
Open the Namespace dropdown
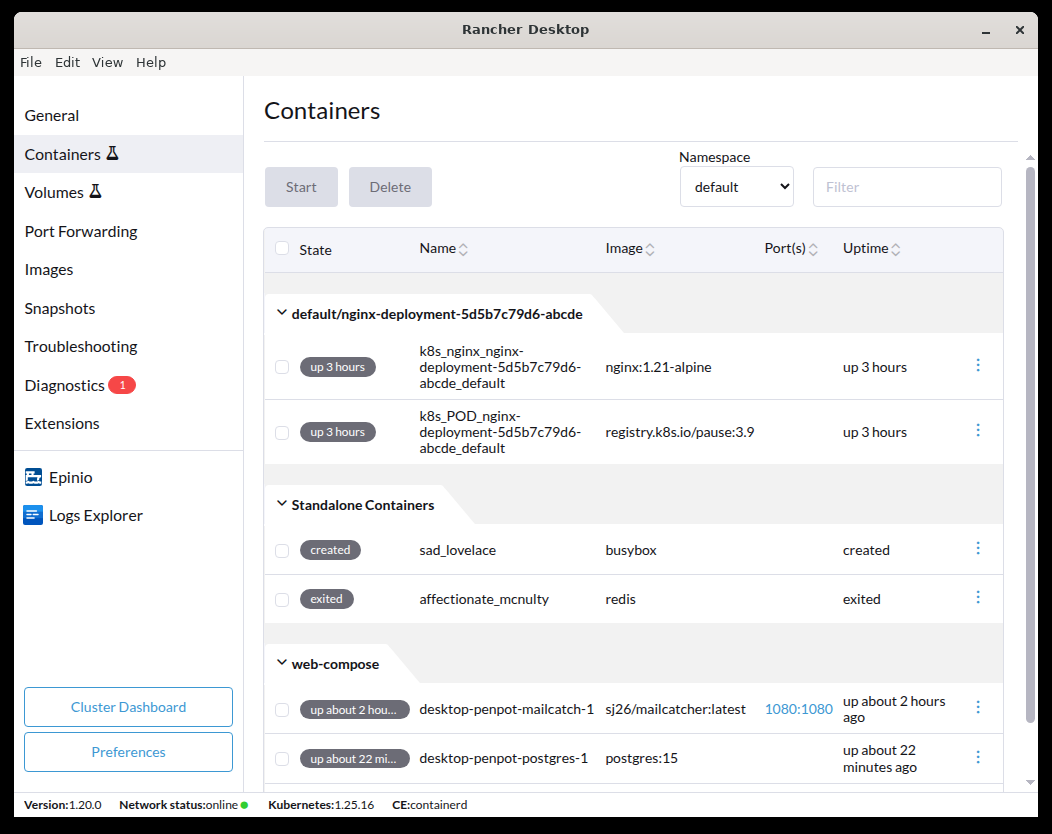737,186
